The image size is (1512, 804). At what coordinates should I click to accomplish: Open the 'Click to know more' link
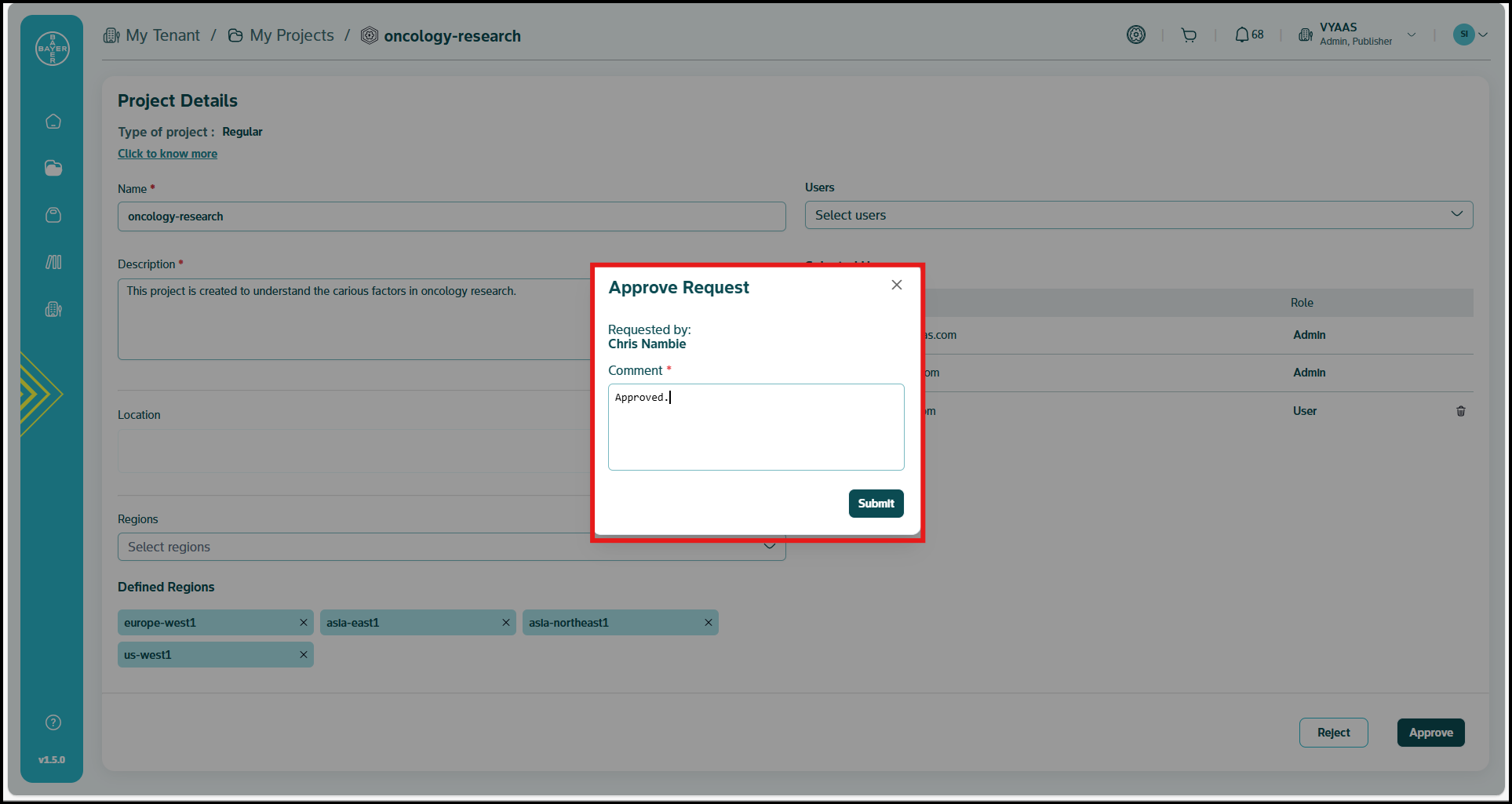(x=167, y=154)
